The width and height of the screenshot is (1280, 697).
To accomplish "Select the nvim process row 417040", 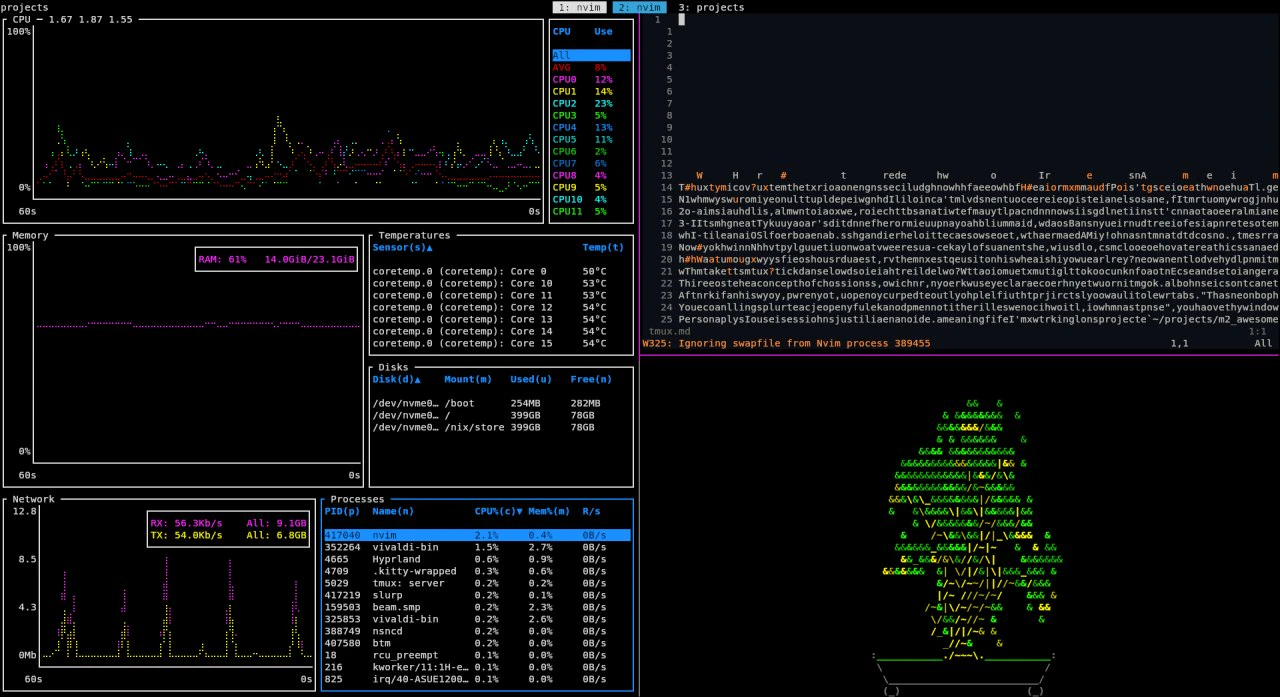I will point(477,535).
